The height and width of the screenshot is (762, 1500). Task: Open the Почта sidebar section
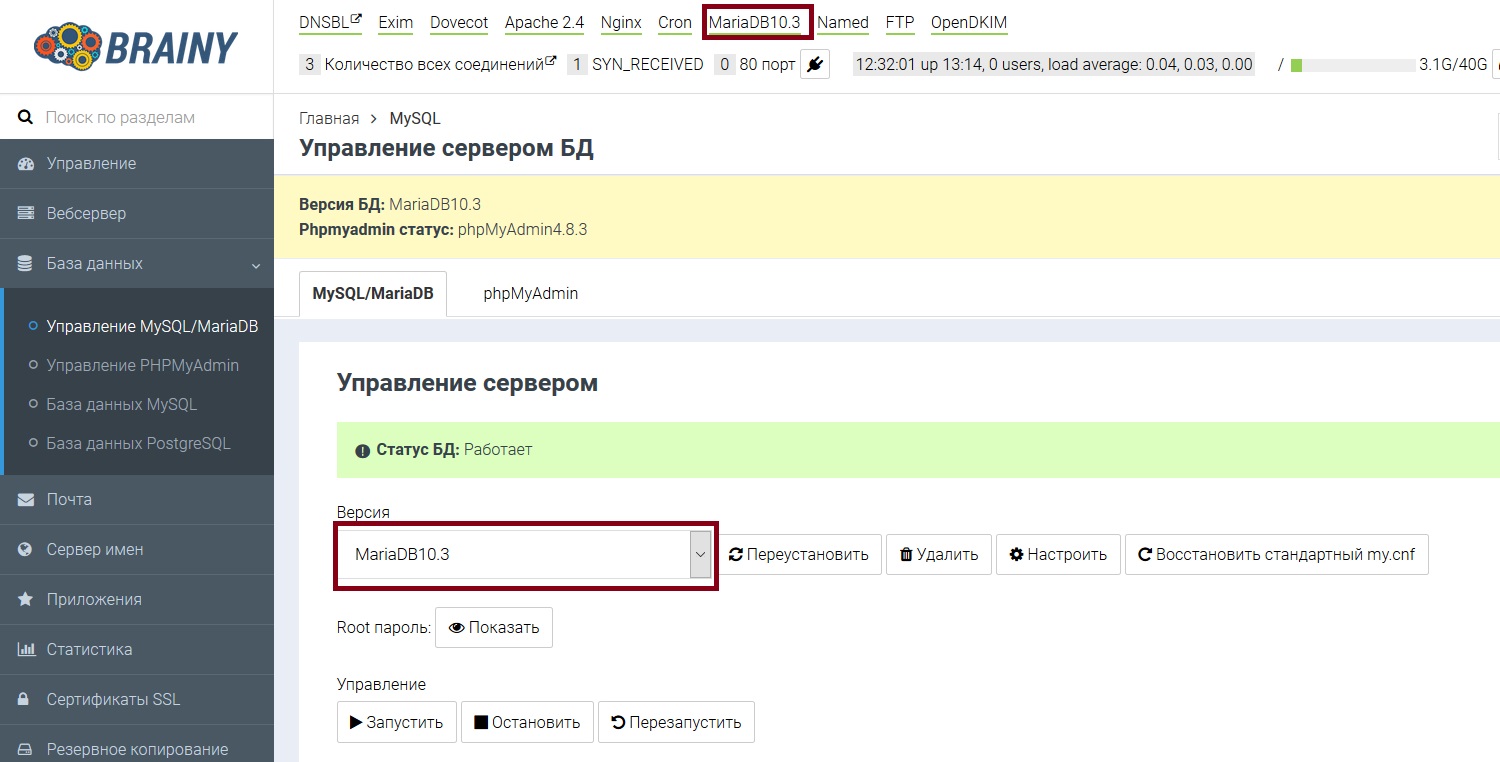coord(69,500)
